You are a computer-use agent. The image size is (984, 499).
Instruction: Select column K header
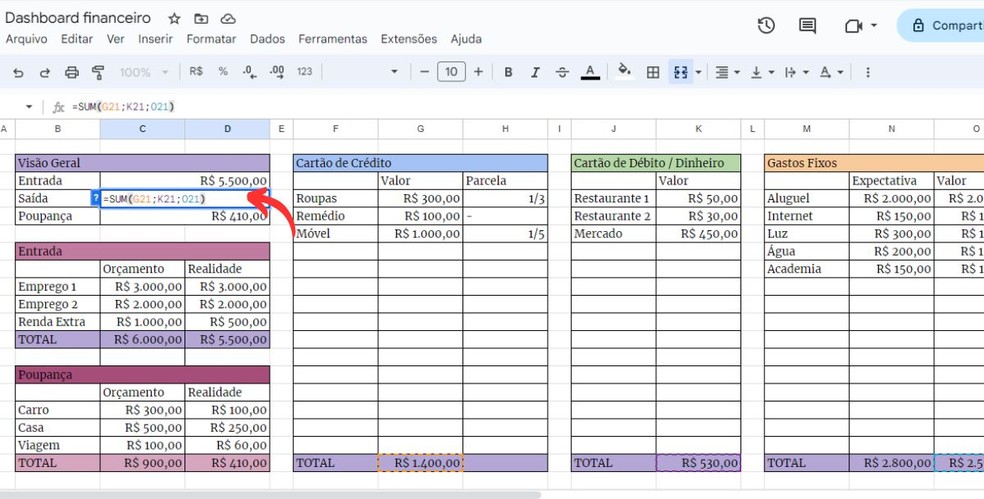tap(698, 129)
